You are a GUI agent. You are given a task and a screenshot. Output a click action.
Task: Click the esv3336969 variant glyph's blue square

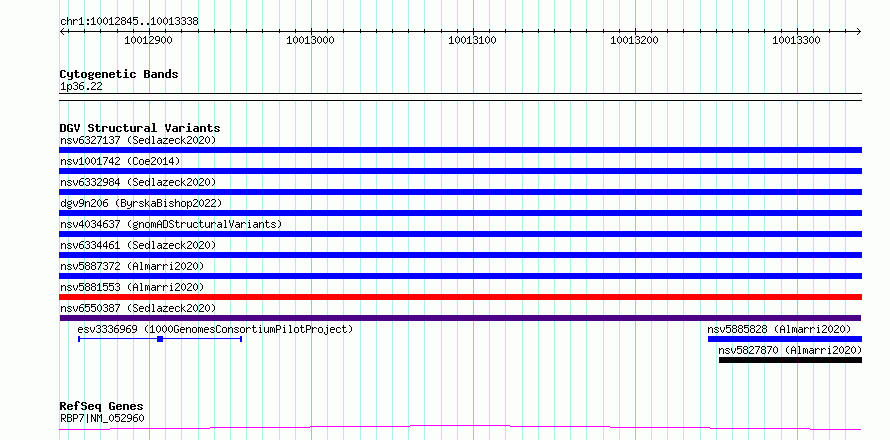click(x=160, y=339)
